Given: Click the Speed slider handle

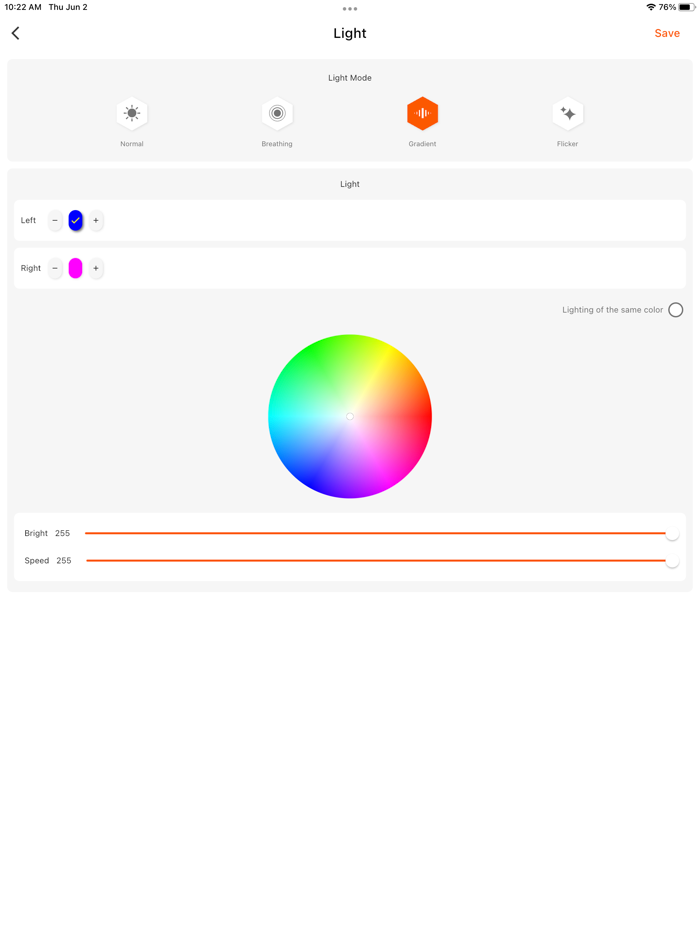Looking at the screenshot, I should pos(672,561).
